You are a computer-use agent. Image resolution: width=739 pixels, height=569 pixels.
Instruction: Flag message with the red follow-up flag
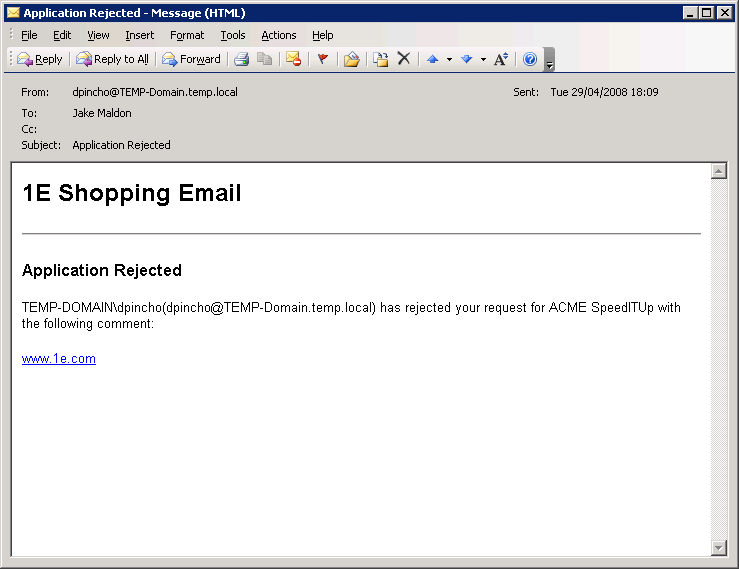pos(322,59)
